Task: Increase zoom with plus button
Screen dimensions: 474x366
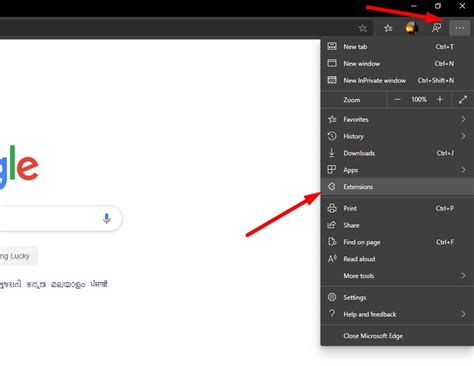Action: click(x=440, y=99)
